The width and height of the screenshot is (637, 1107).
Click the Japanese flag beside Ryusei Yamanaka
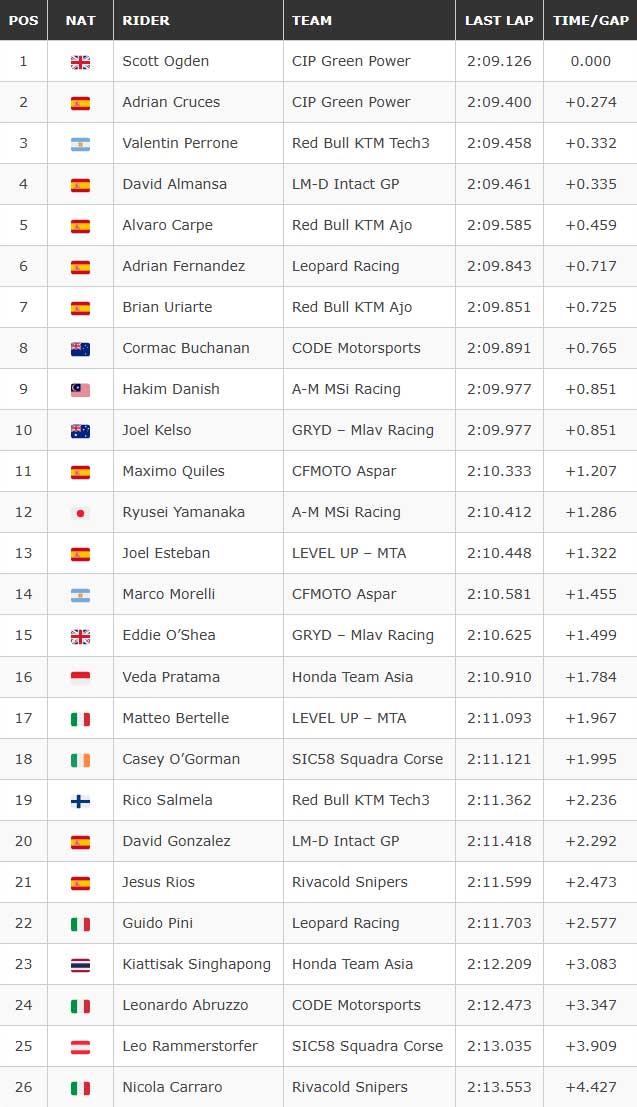(81, 513)
